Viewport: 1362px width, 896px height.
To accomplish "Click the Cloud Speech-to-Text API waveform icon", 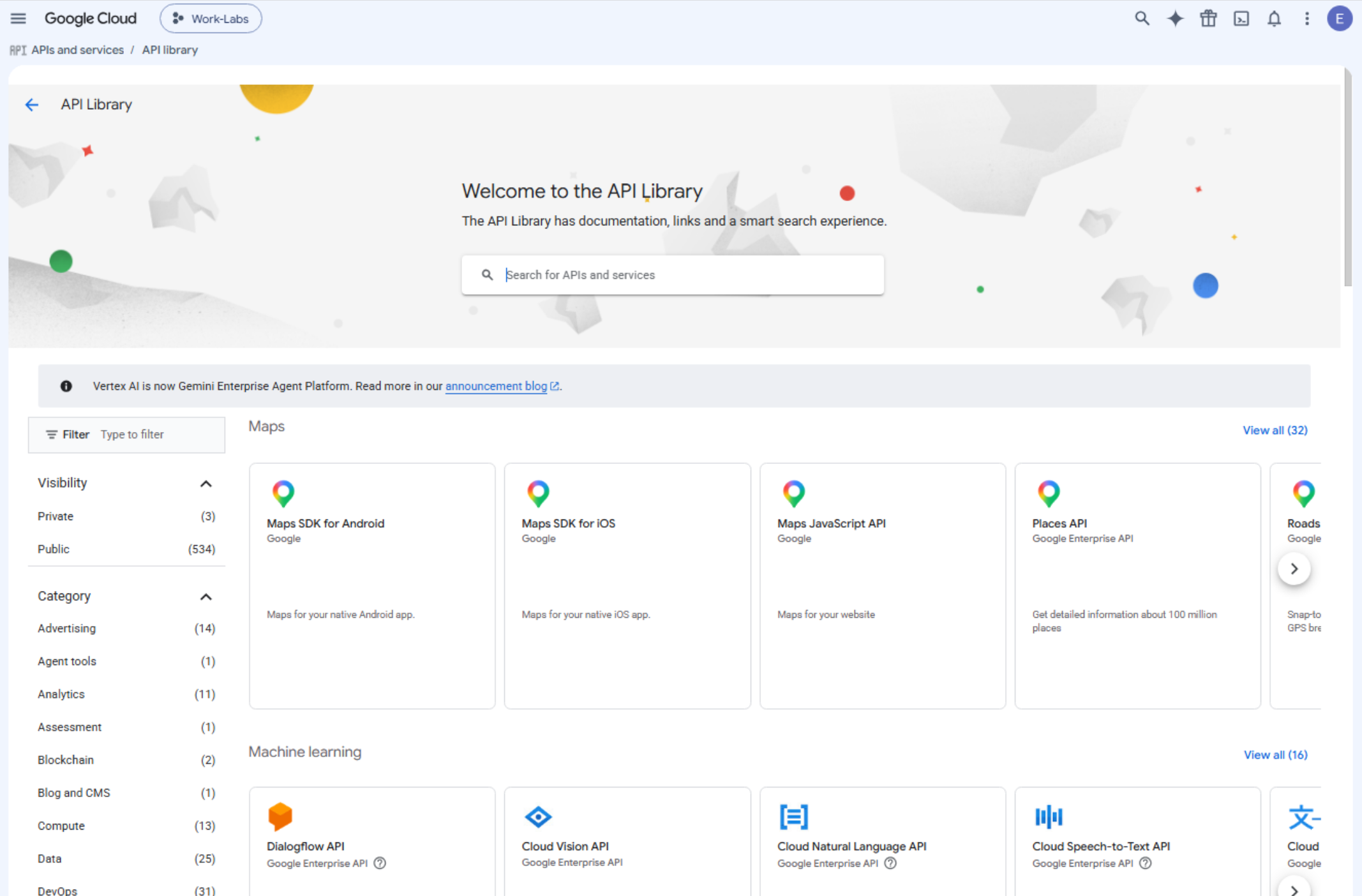I will click(1049, 817).
